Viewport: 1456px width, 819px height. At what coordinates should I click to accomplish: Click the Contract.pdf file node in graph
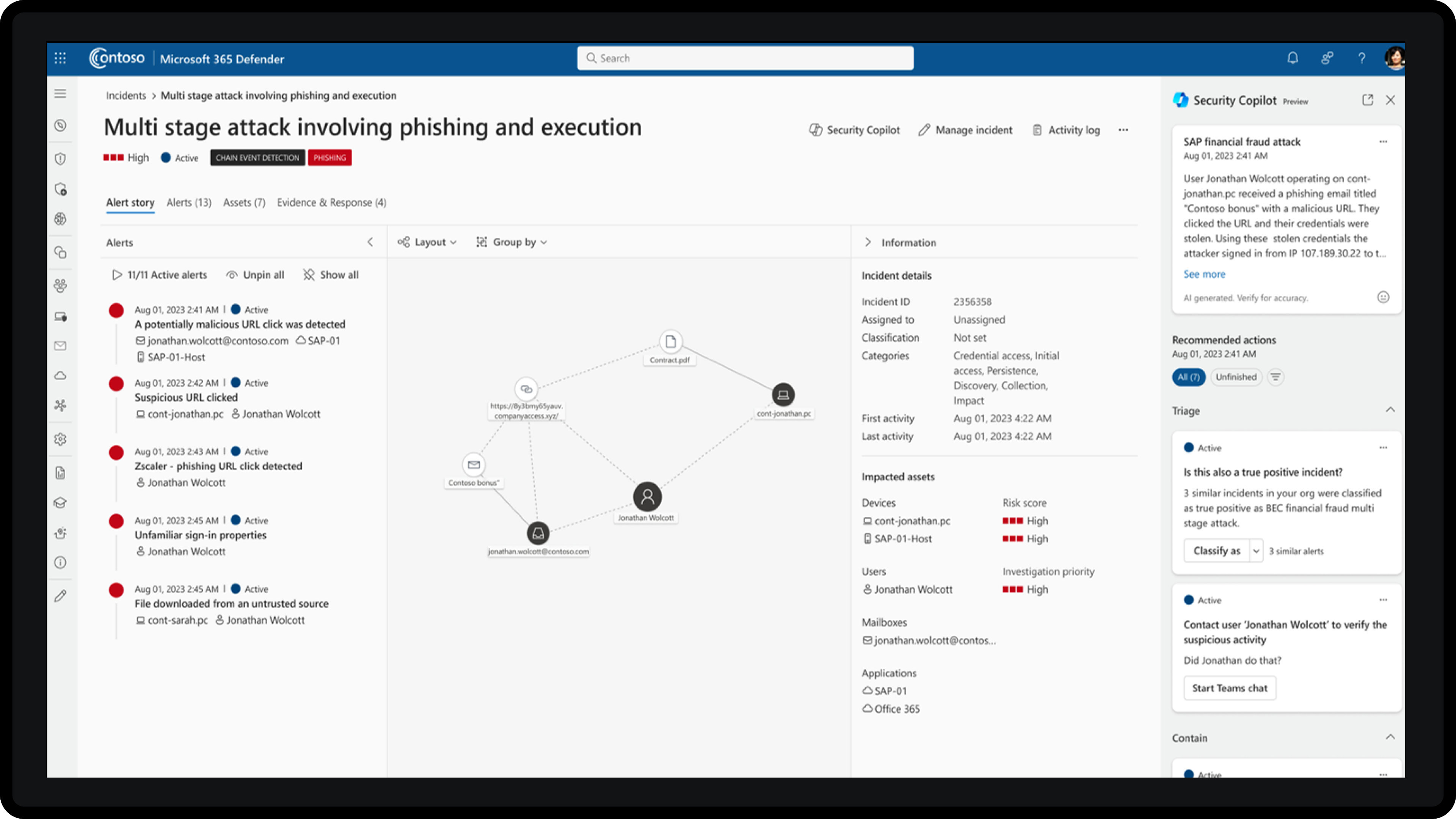pyautogui.click(x=670, y=342)
